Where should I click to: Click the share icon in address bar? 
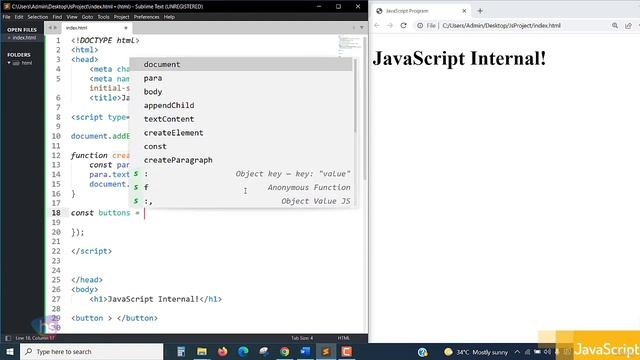tap(628, 25)
